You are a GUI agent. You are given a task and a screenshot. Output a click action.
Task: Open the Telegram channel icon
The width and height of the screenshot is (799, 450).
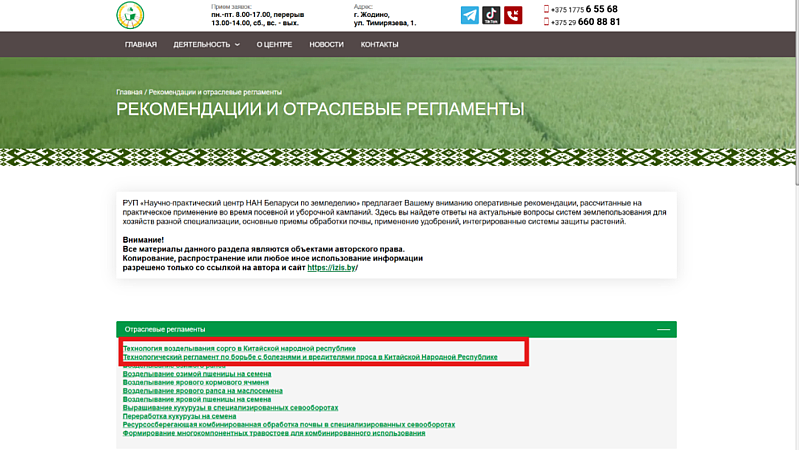point(469,15)
